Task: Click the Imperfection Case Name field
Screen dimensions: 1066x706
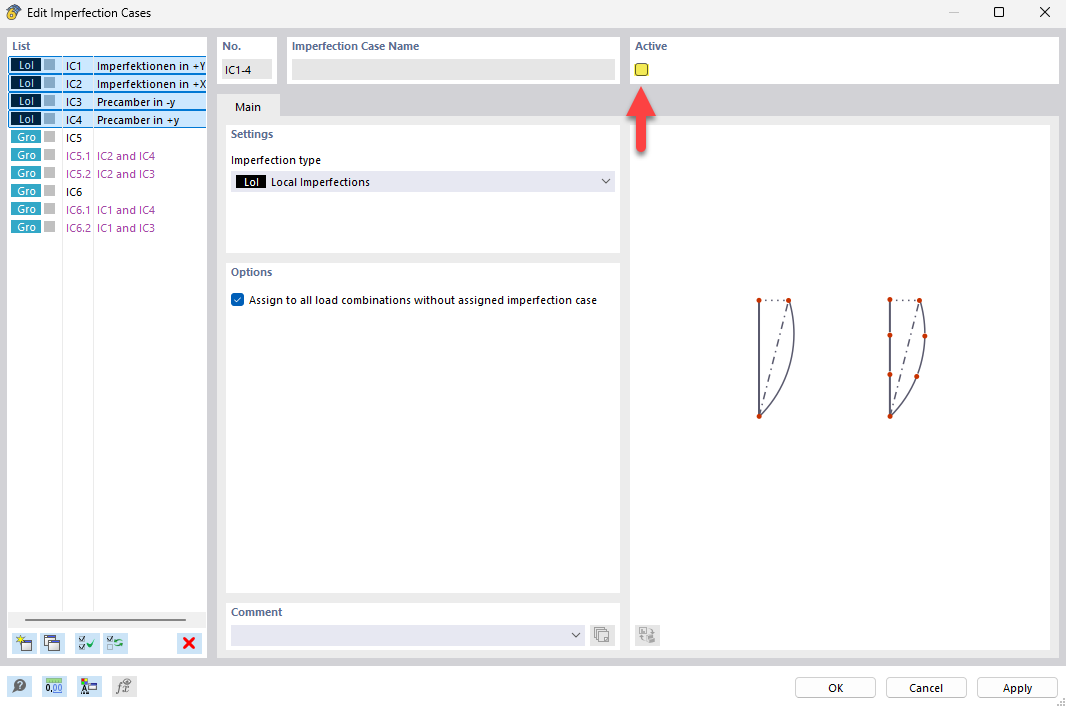Action: pos(453,69)
